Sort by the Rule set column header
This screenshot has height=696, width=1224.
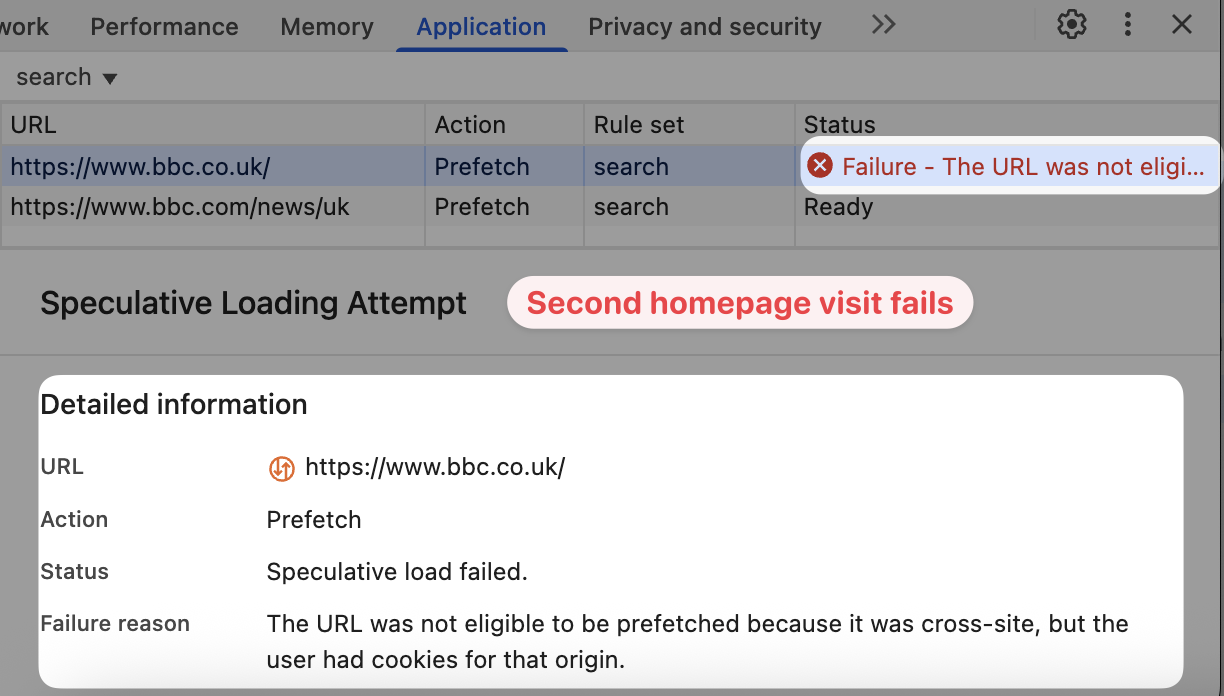690,125
